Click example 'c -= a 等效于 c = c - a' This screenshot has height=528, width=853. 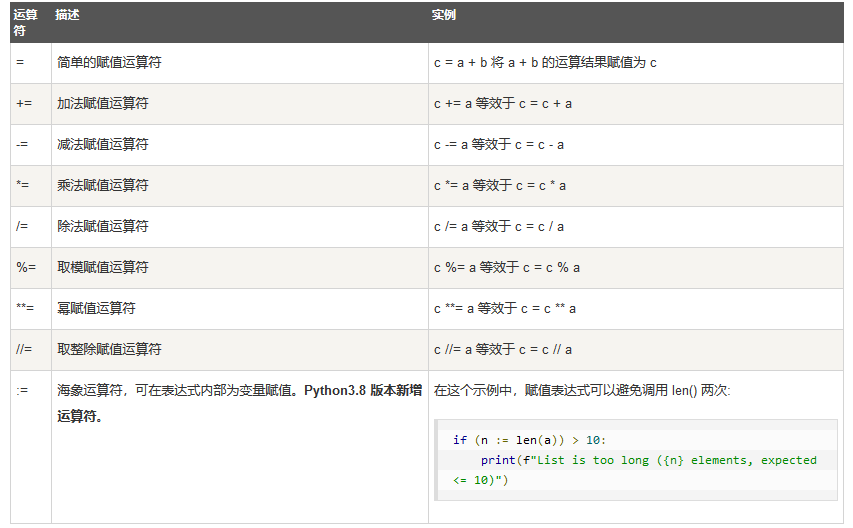point(499,145)
